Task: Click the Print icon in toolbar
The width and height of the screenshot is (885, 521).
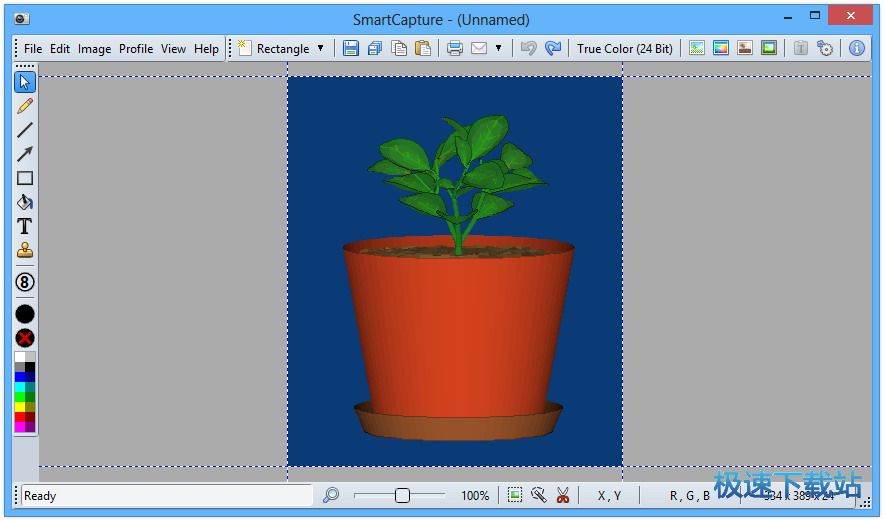Action: pyautogui.click(x=455, y=48)
